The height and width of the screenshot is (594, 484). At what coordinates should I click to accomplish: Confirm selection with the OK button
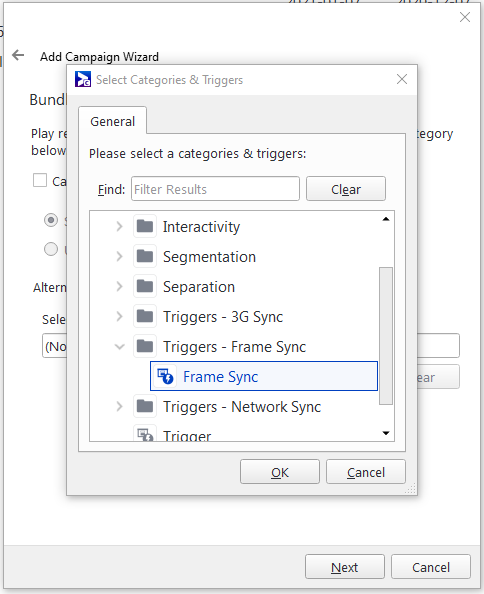[280, 472]
